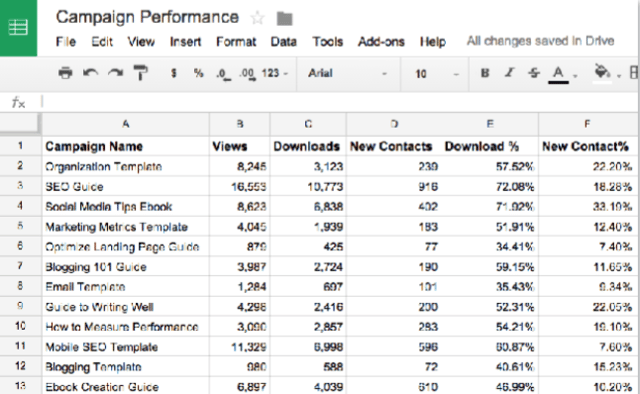Select column B header

coord(240,124)
